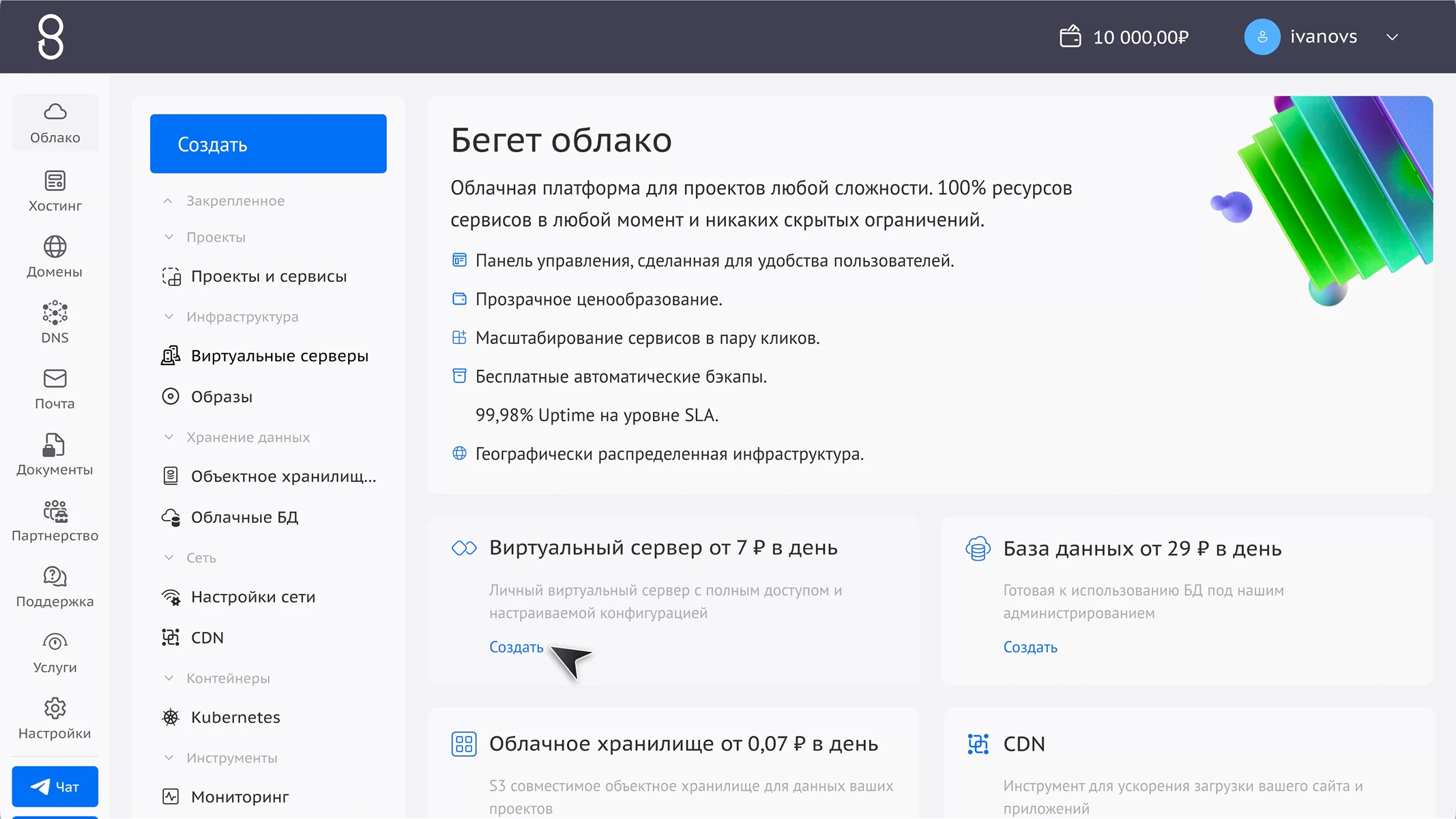Toggle the Хранение данных section
1456x819 pixels.
coord(169,437)
